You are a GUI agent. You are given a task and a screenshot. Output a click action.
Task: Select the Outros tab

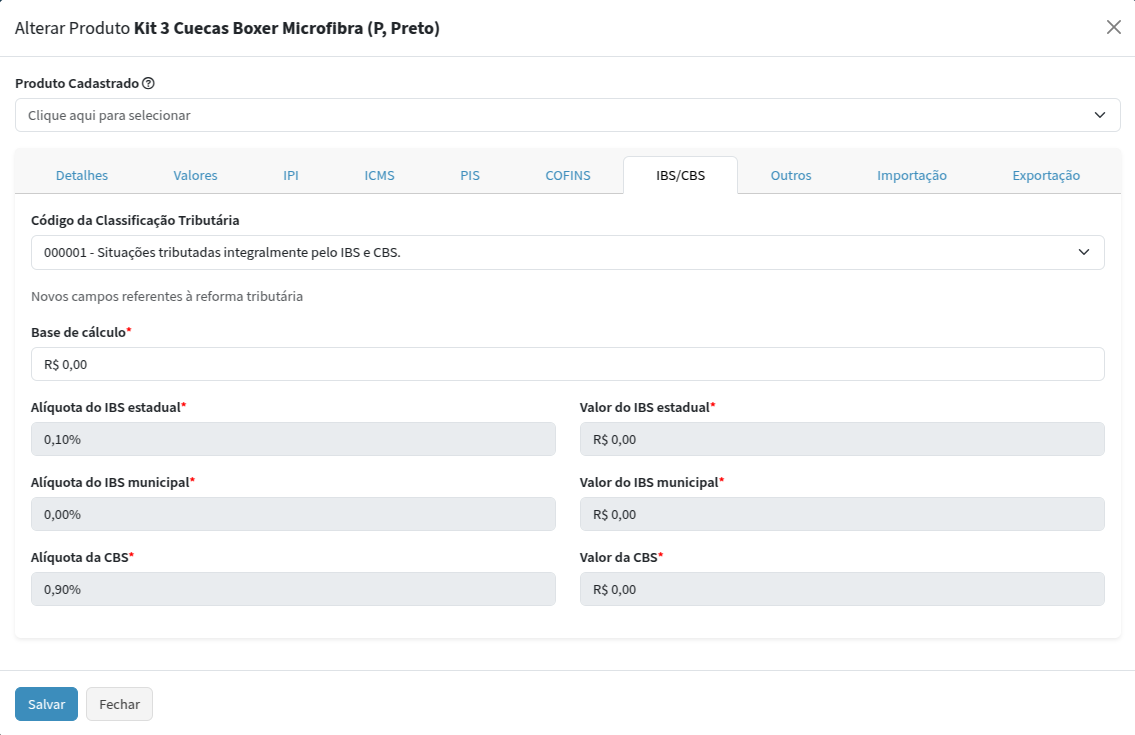point(791,175)
